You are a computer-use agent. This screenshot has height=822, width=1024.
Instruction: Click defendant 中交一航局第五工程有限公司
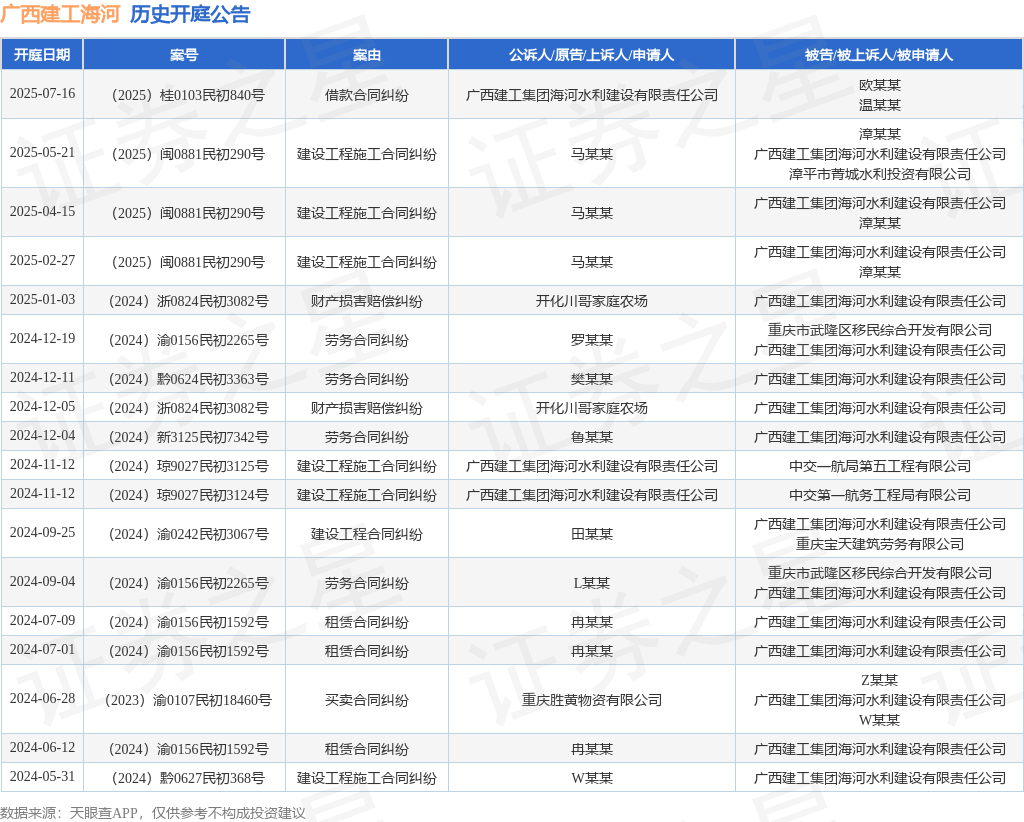[880, 466]
